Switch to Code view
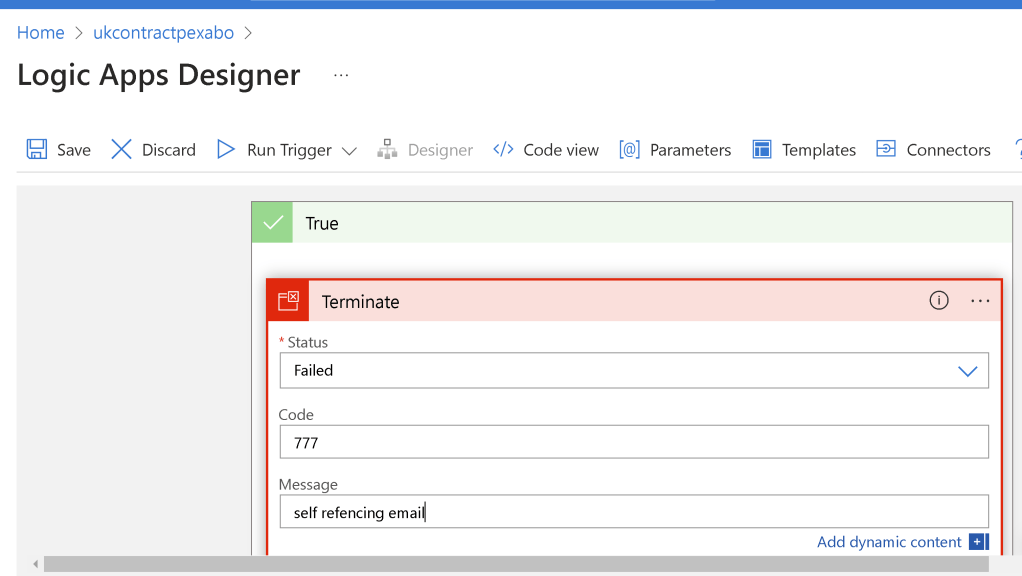This screenshot has height=576, width=1022. (x=561, y=150)
